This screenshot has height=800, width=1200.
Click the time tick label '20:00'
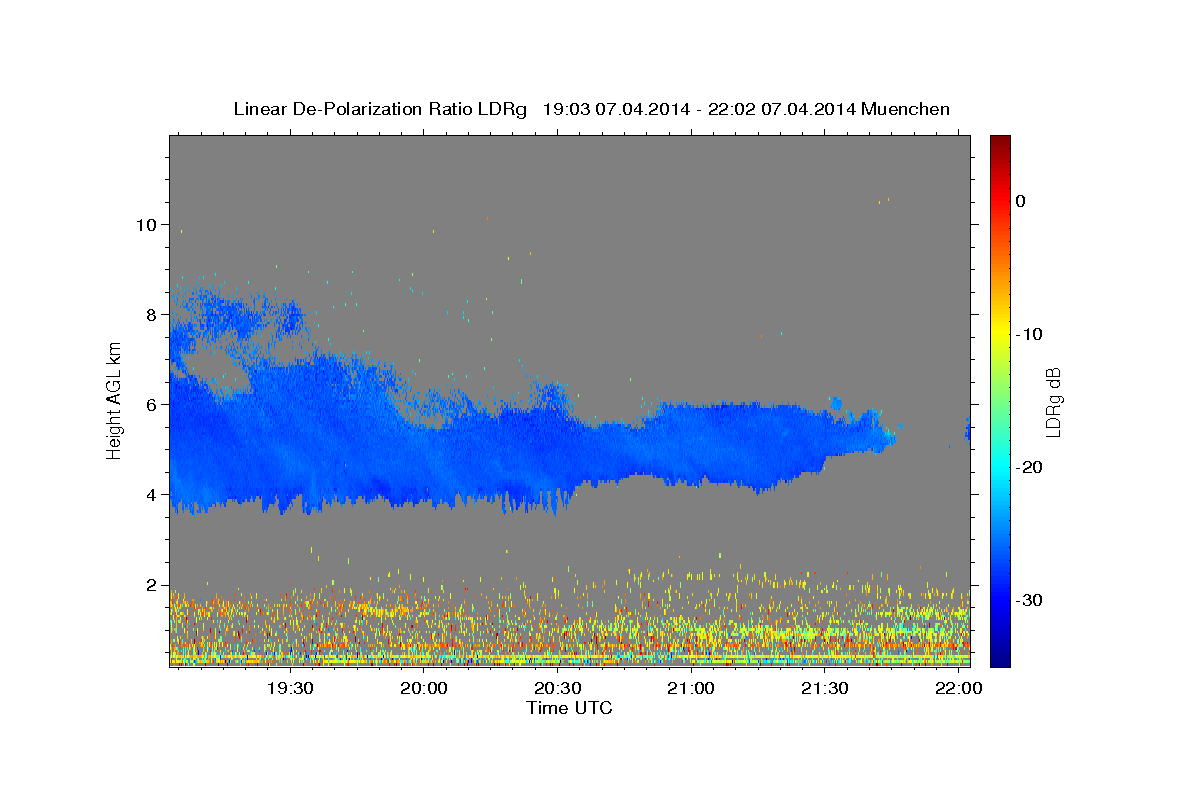424,689
